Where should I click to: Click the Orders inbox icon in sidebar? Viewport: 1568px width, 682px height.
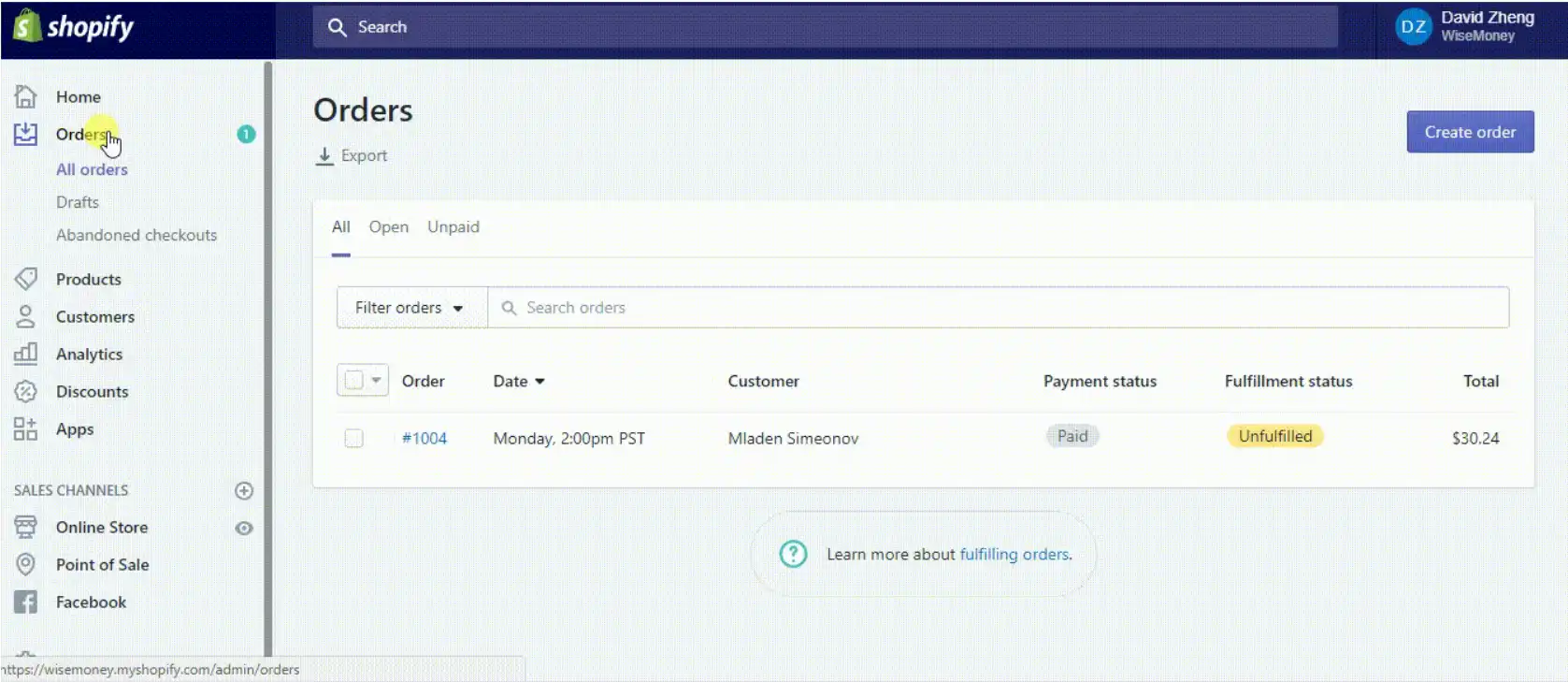pyautogui.click(x=25, y=134)
